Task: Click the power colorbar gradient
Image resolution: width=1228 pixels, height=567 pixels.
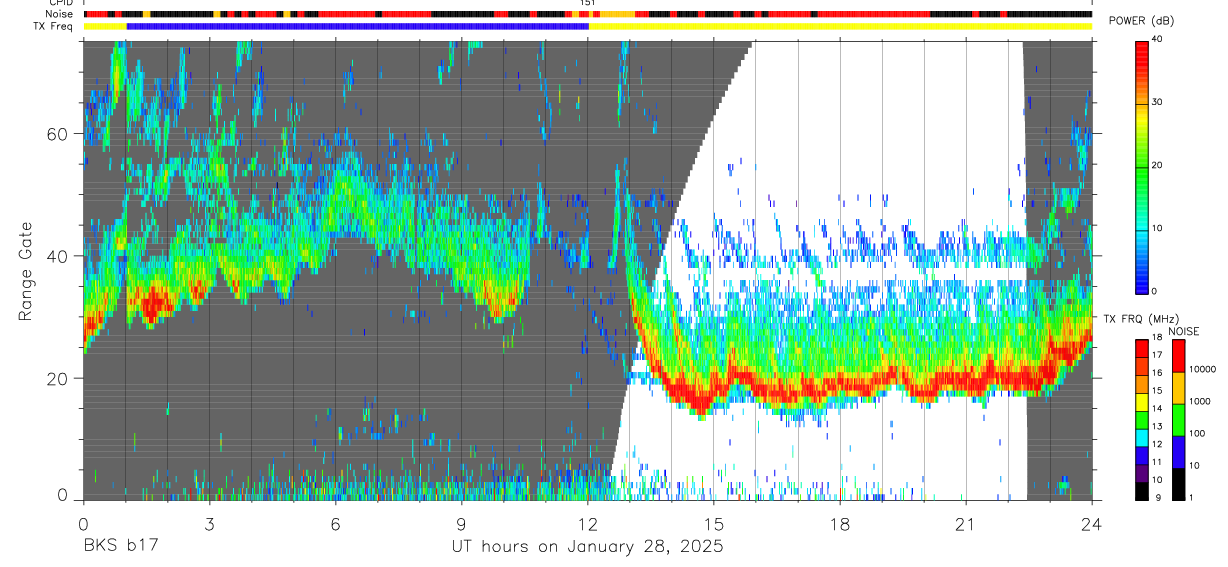Action: tap(1142, 166)
